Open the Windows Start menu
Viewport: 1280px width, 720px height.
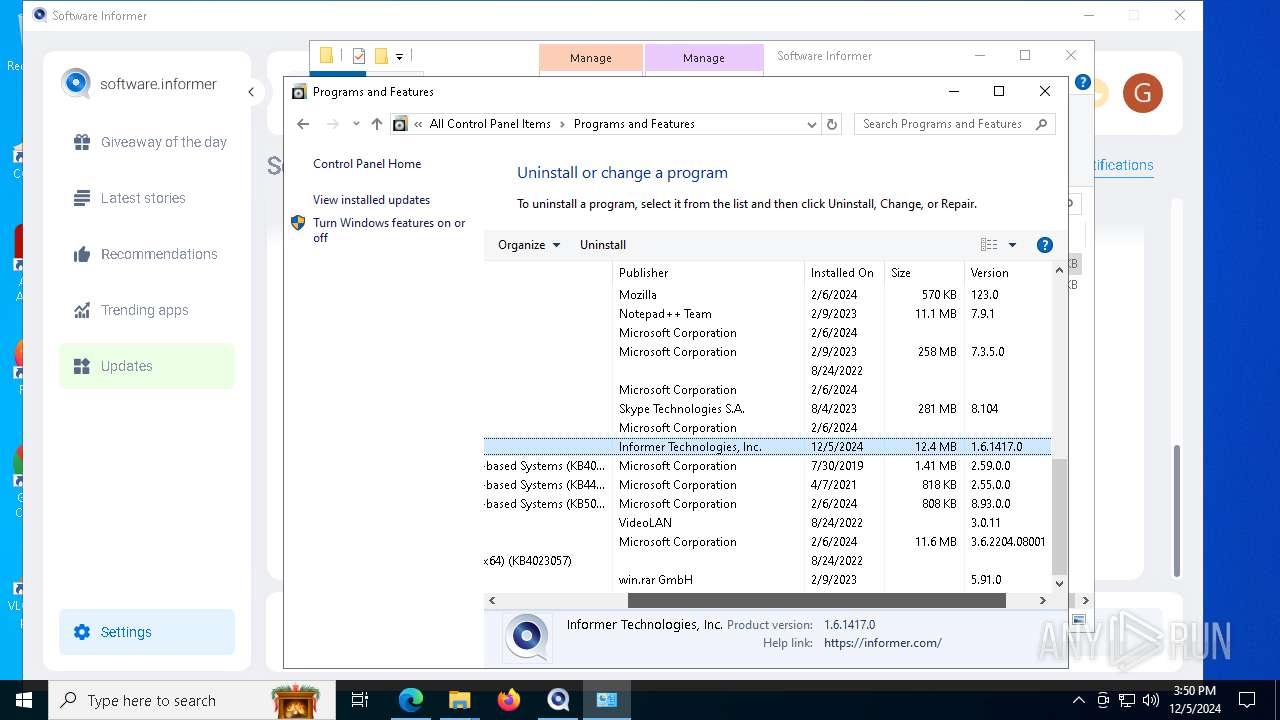24,700
